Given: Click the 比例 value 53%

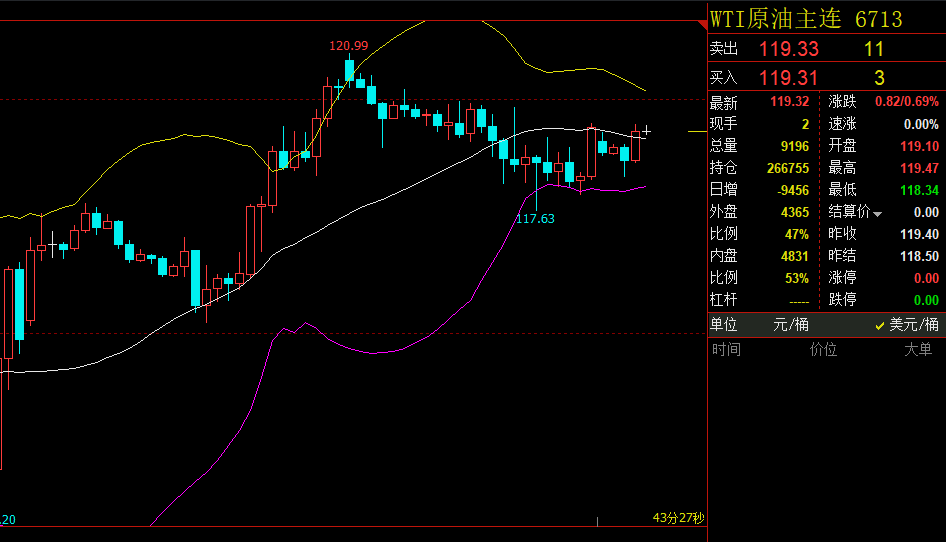Looking at the screenshot, I should 796,278.
